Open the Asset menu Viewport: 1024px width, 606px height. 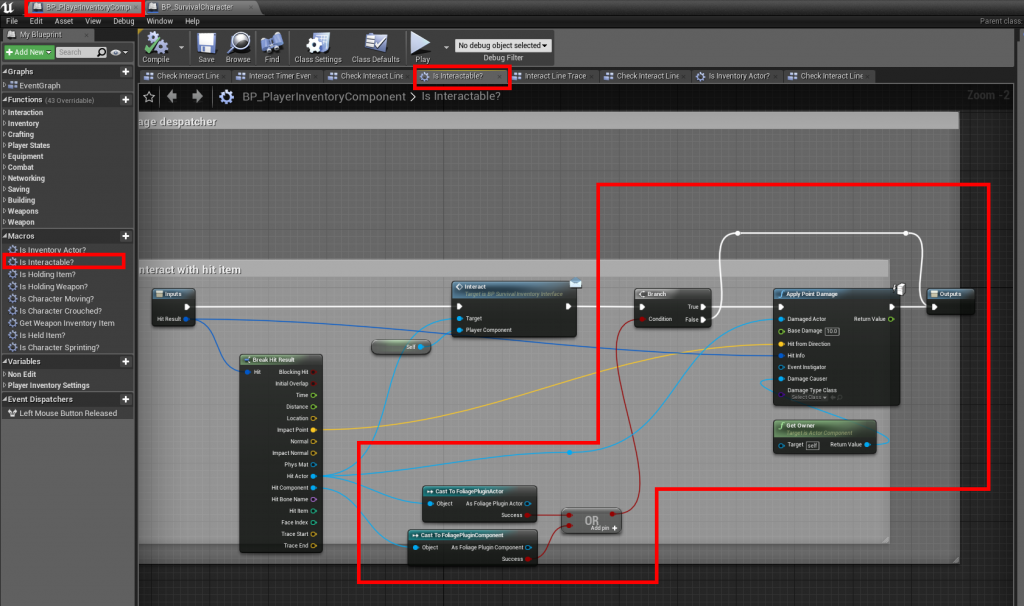(64, 21)
